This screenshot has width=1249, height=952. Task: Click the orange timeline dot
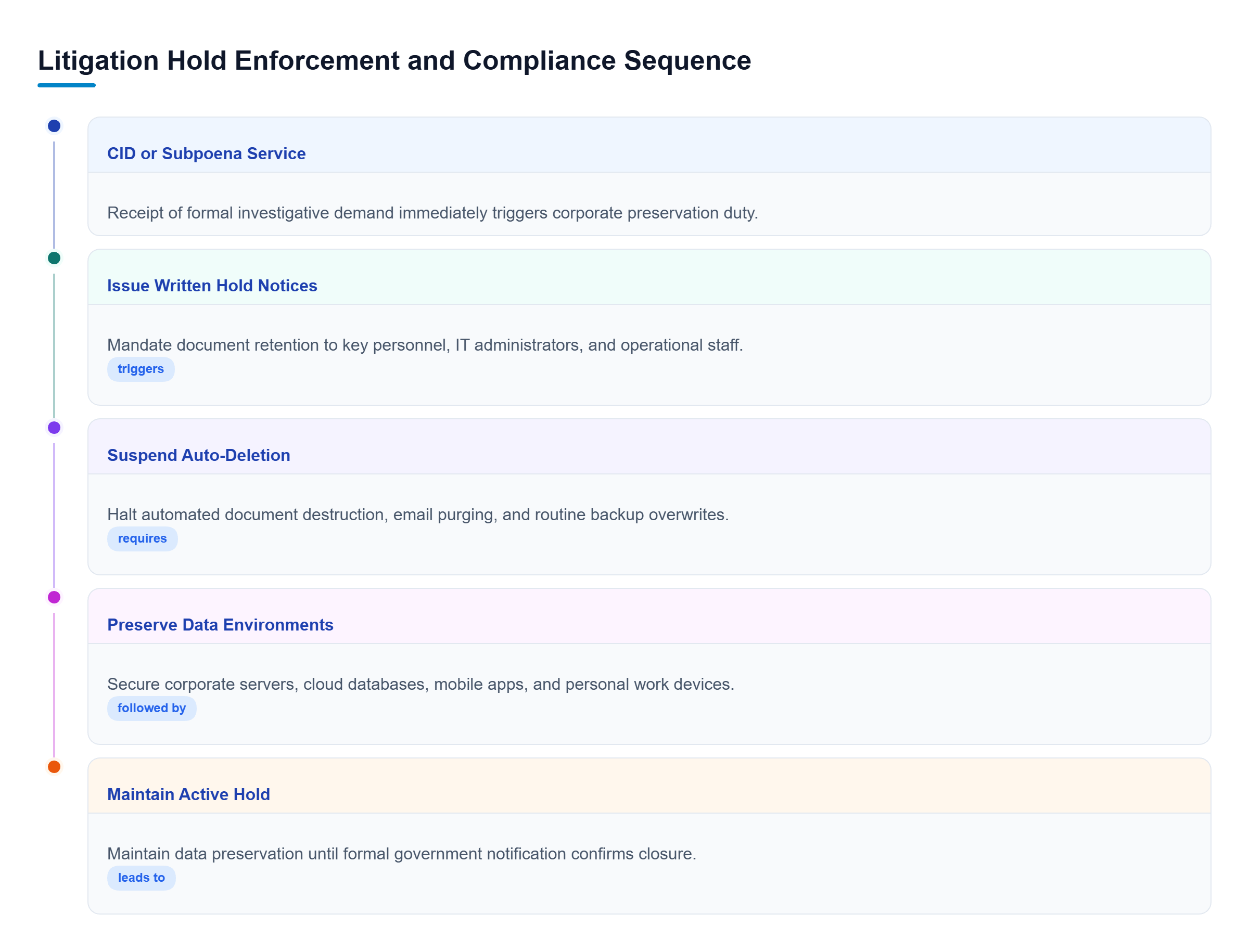click(54, 767)
